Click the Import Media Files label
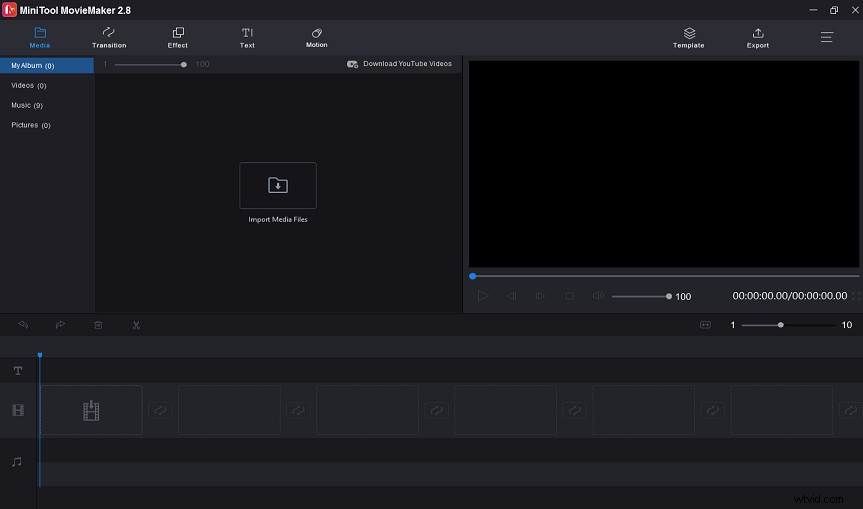Screen dimensions: 863x509 278,220
